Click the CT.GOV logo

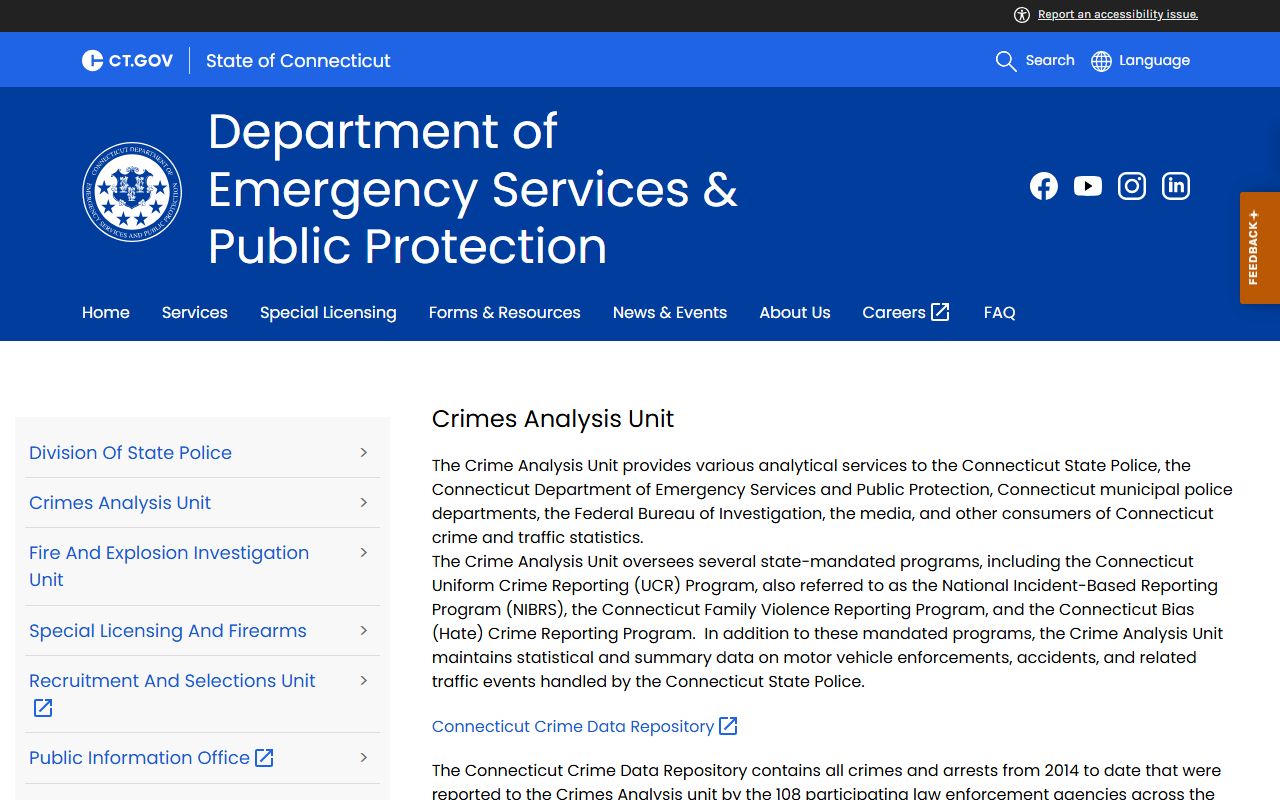(127, 61)
